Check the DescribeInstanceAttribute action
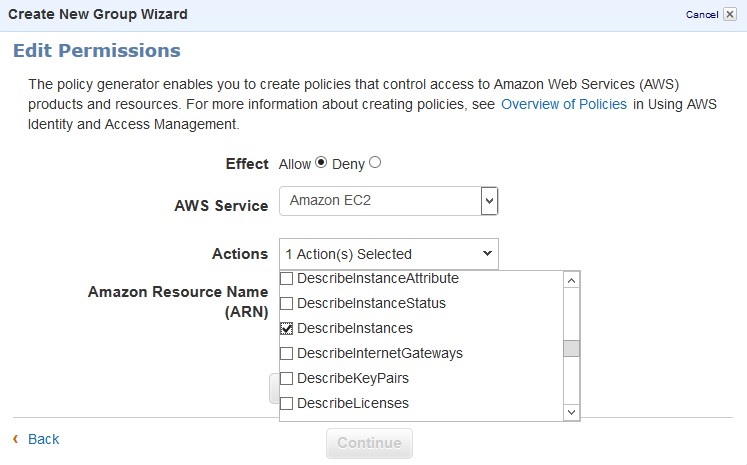The height and width of the screenshot is (465, 747). tap(287, 278)
